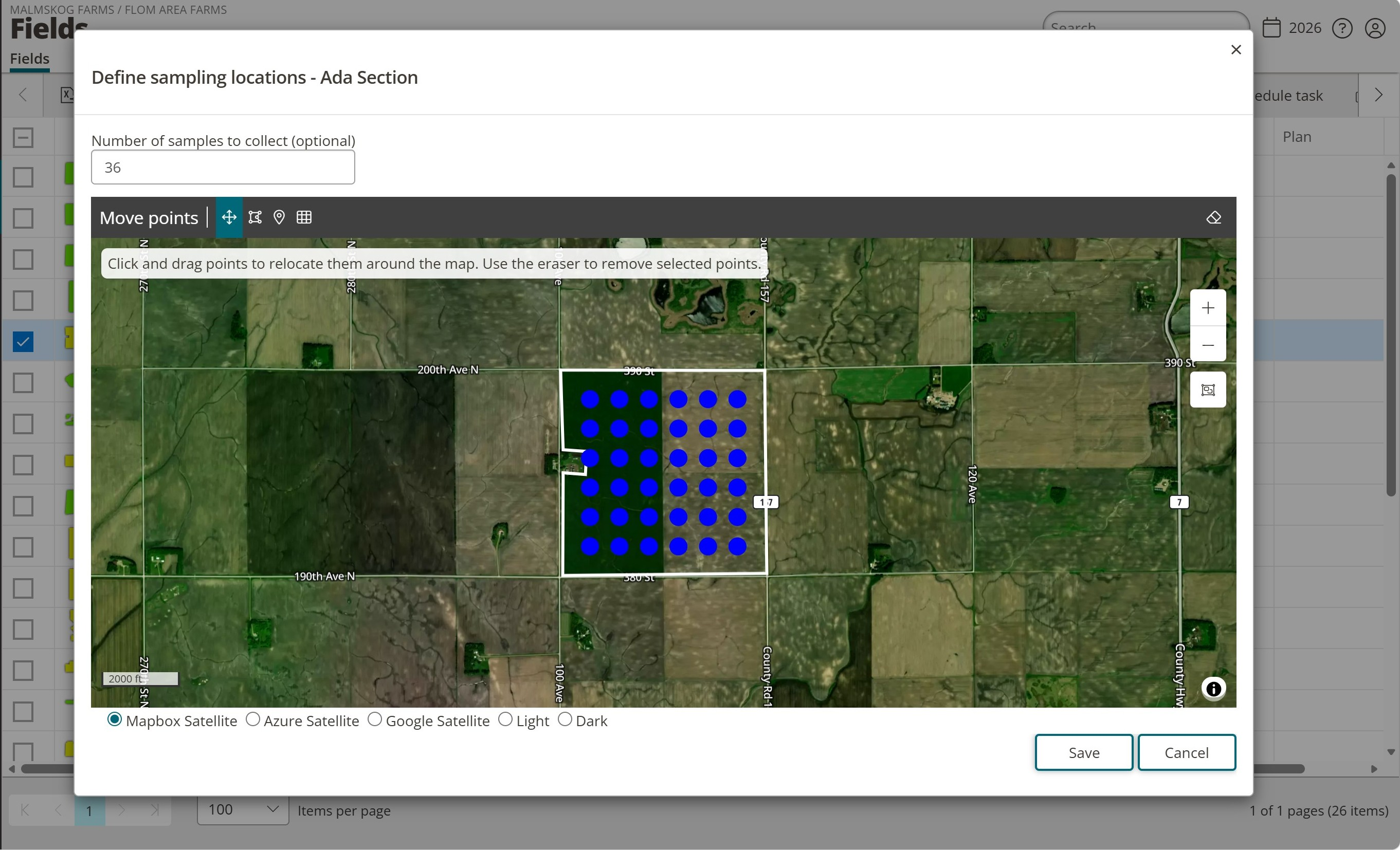Zoom in on the map
Screen dimensions: 1400x850
pos(1208,308)
